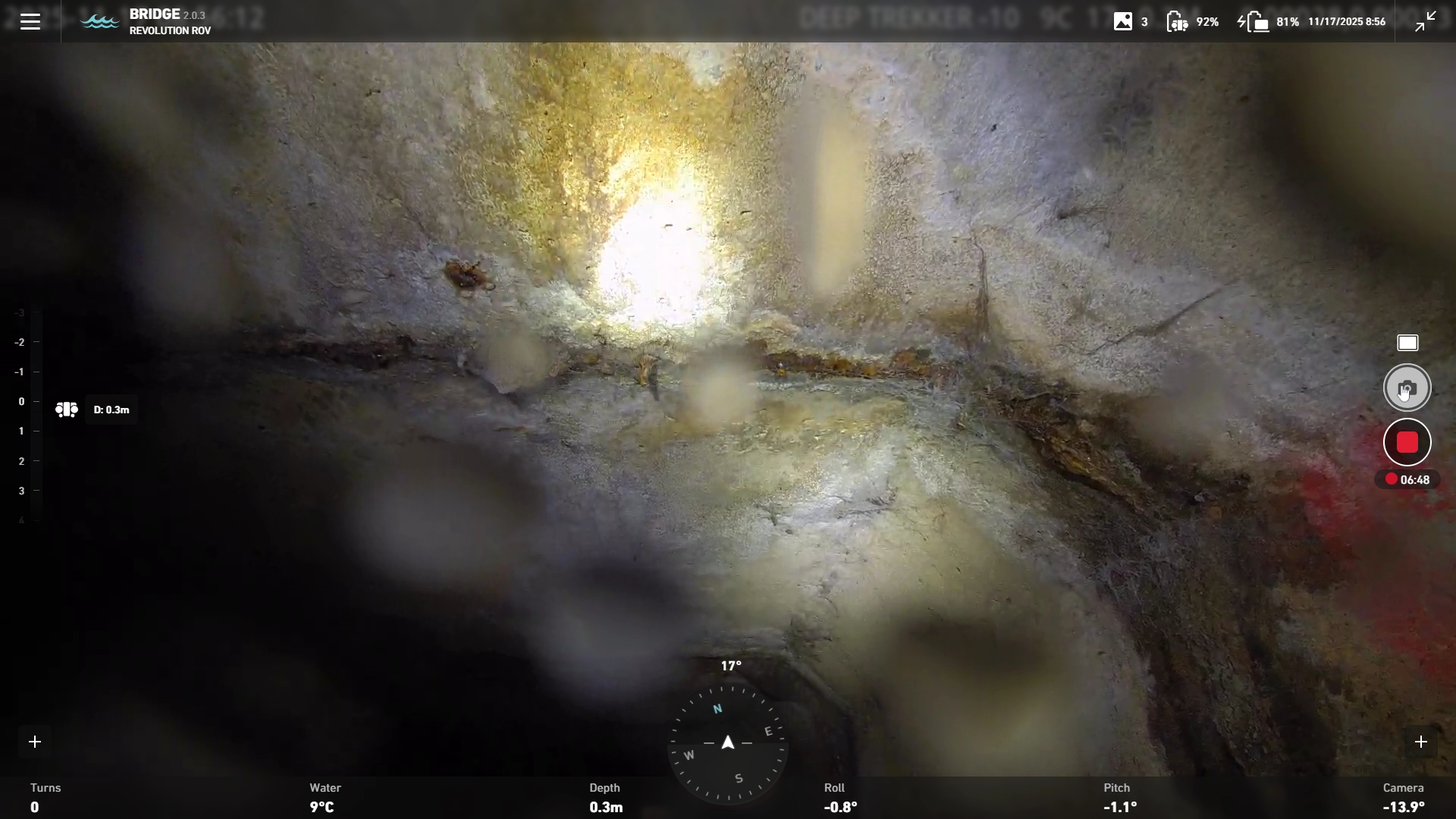Open the captured images gallery icon
The width and height of the screenshot is (1456, 819).
pos(1122,21)
